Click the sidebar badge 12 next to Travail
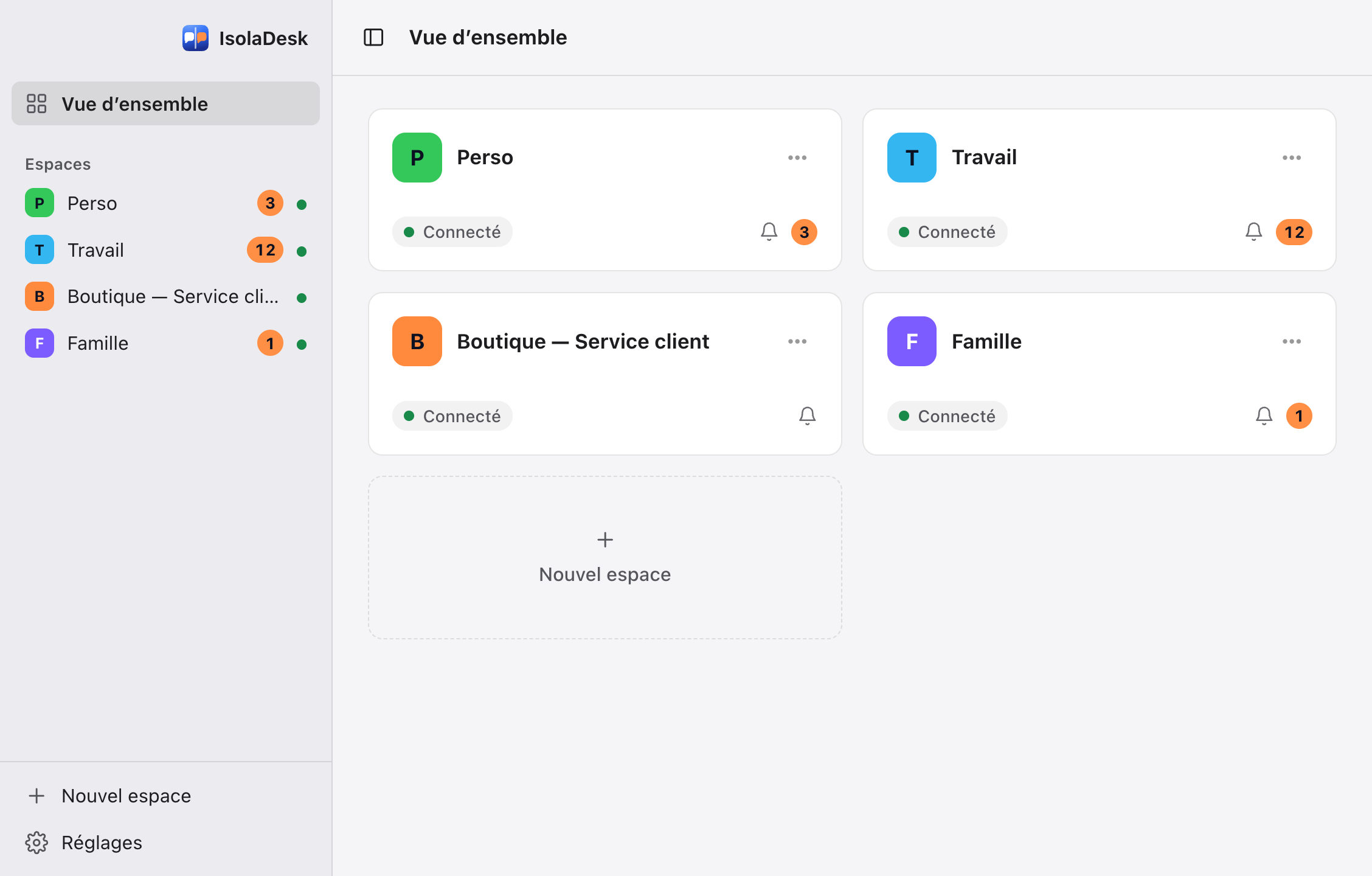Image resolution: width=1372 pixels, height=876 pixels. coord(265,250)
